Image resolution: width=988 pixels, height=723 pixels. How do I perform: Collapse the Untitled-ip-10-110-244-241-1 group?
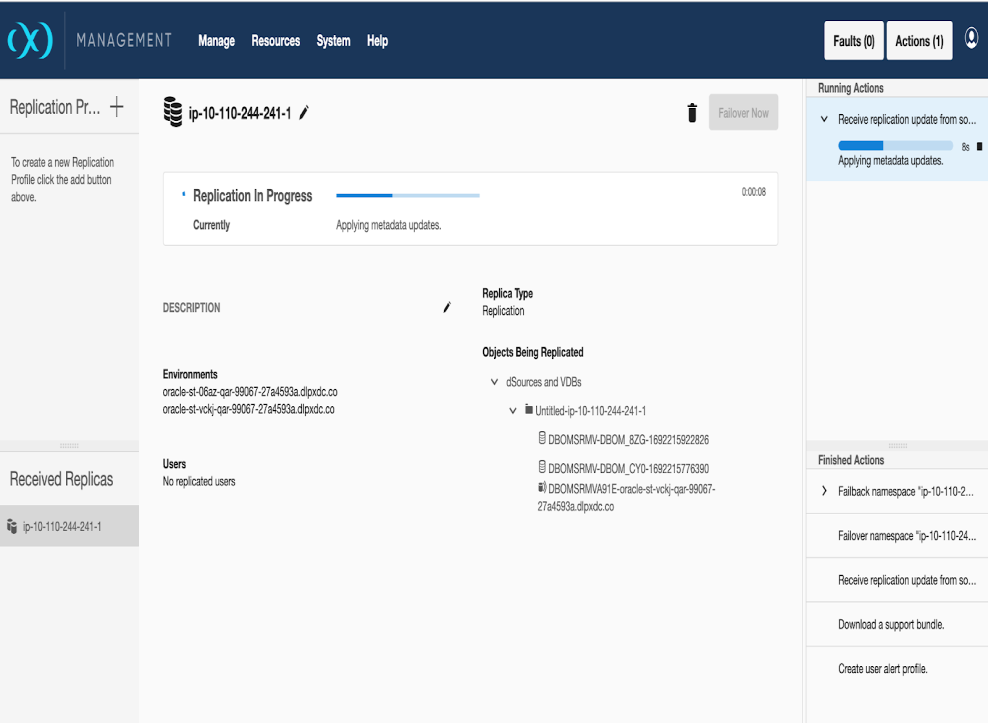coord(513,410)
